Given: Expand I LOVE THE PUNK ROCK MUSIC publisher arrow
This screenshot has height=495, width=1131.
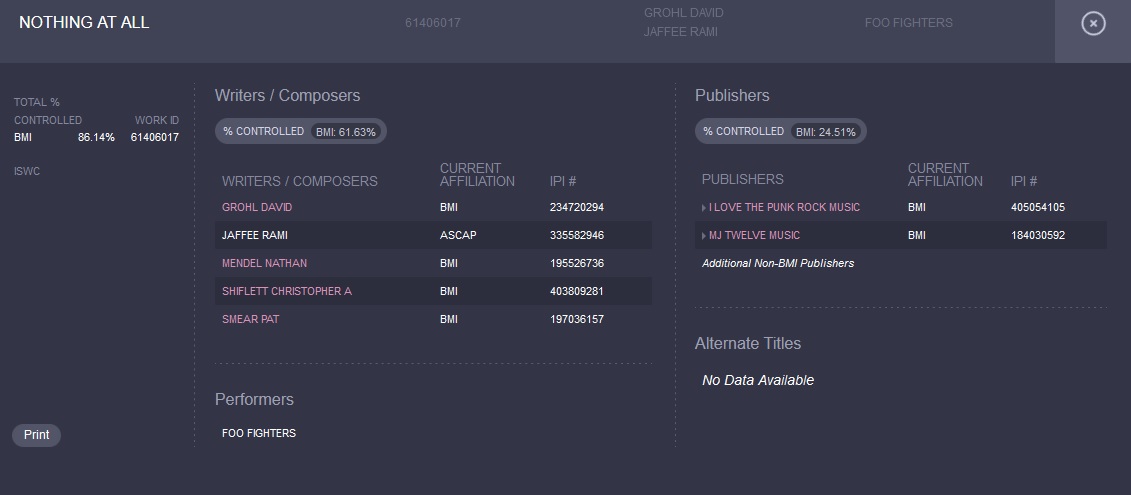Looking at the screenshot, I should (x=704, y=208).
